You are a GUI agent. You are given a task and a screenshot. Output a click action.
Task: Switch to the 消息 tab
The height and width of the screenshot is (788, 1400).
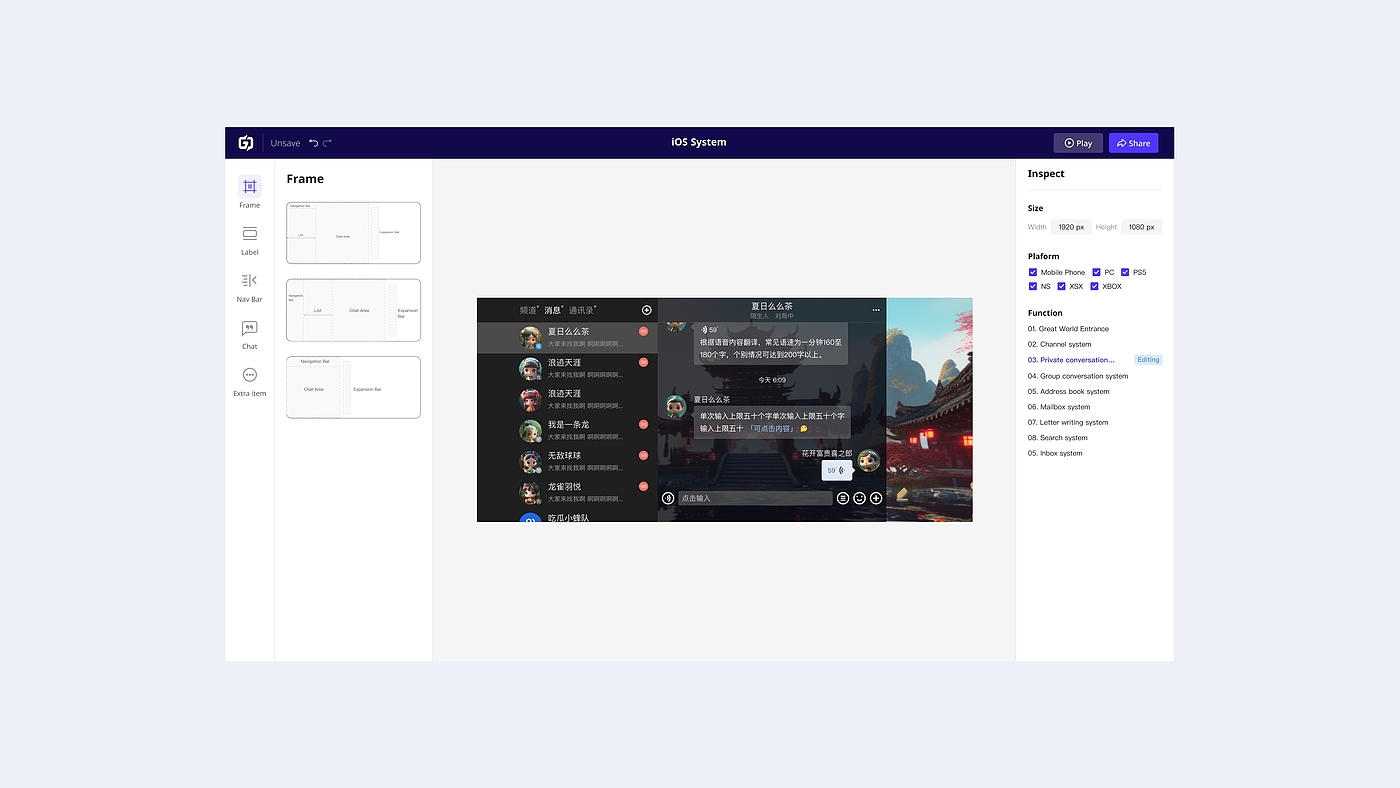pos(553,310)
